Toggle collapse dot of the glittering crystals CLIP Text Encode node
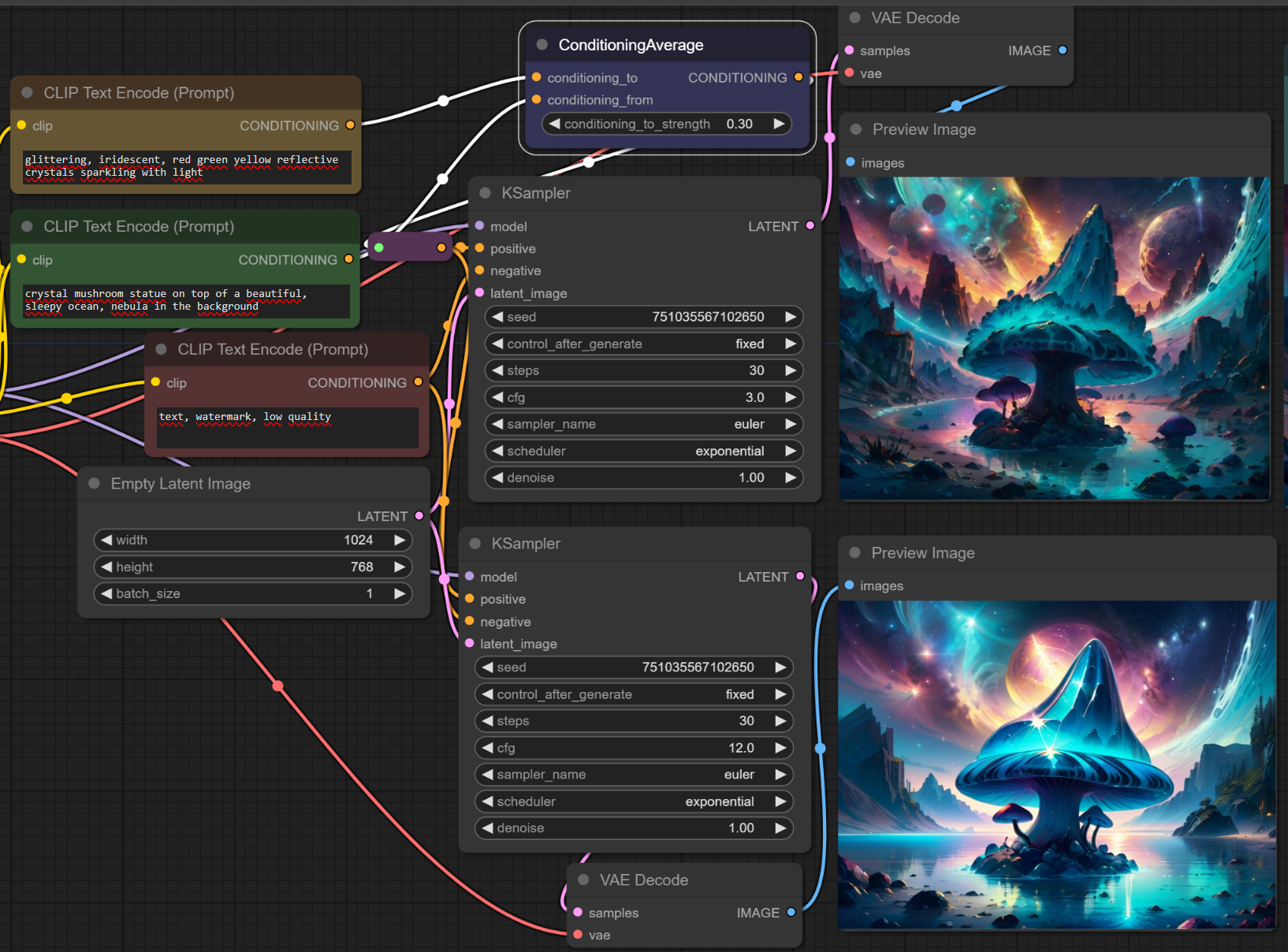 pos(28,93)
